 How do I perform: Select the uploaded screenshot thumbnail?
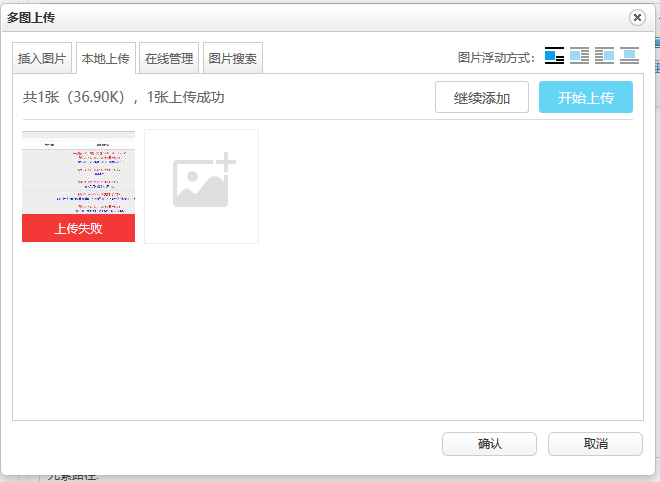click(x=78, y=171)
